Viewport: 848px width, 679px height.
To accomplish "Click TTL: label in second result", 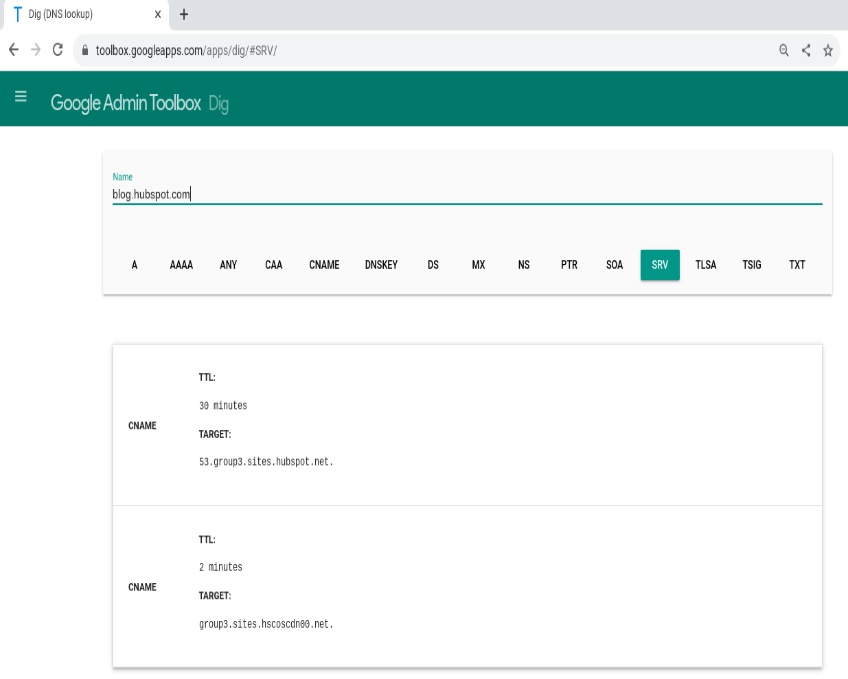I will point(207,540).
